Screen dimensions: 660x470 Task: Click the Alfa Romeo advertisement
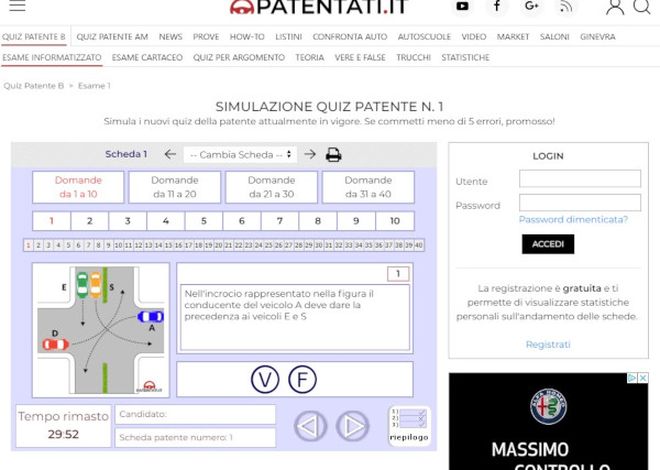point(548,421)
